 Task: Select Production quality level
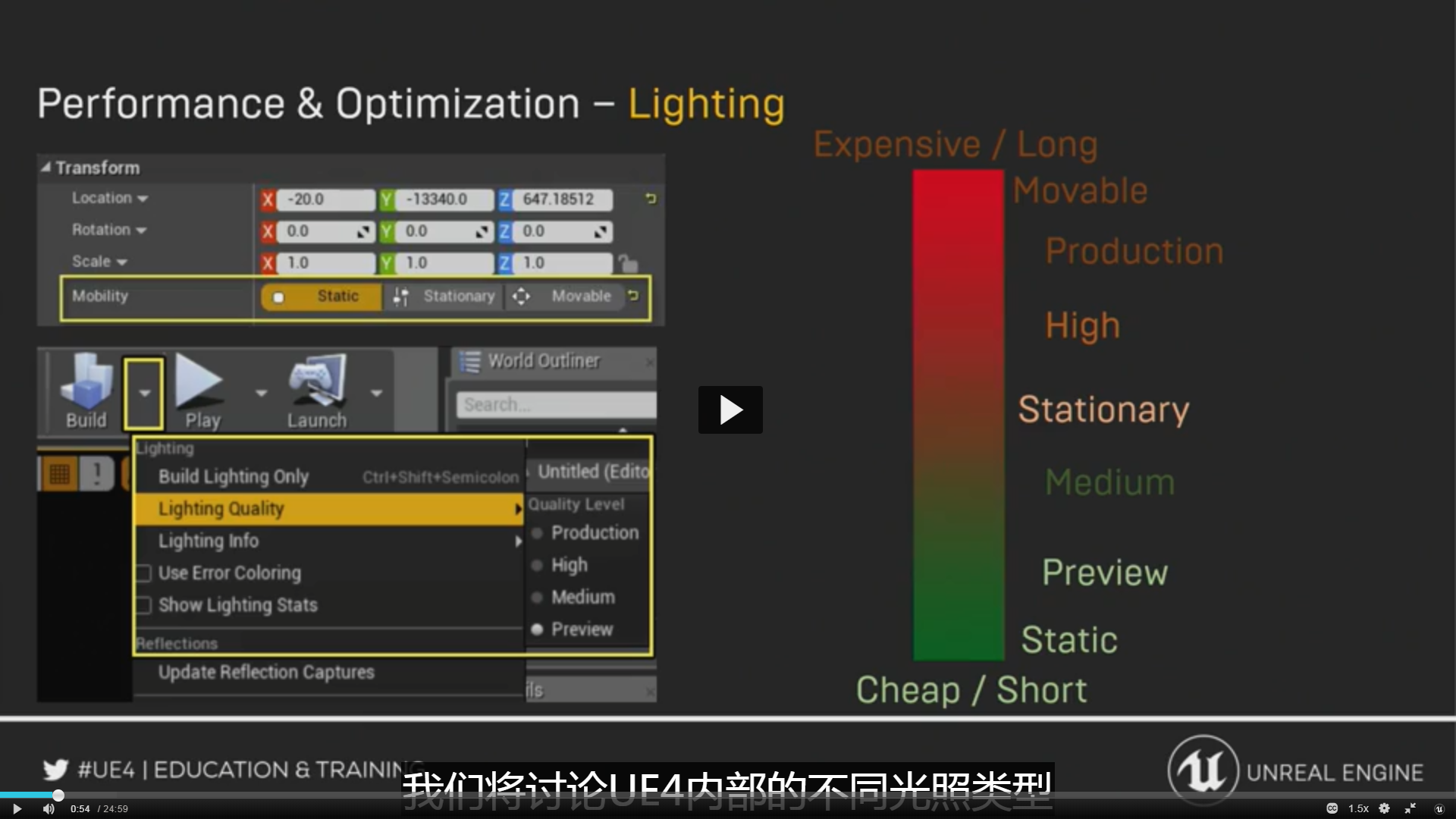[x=588, y=533]
